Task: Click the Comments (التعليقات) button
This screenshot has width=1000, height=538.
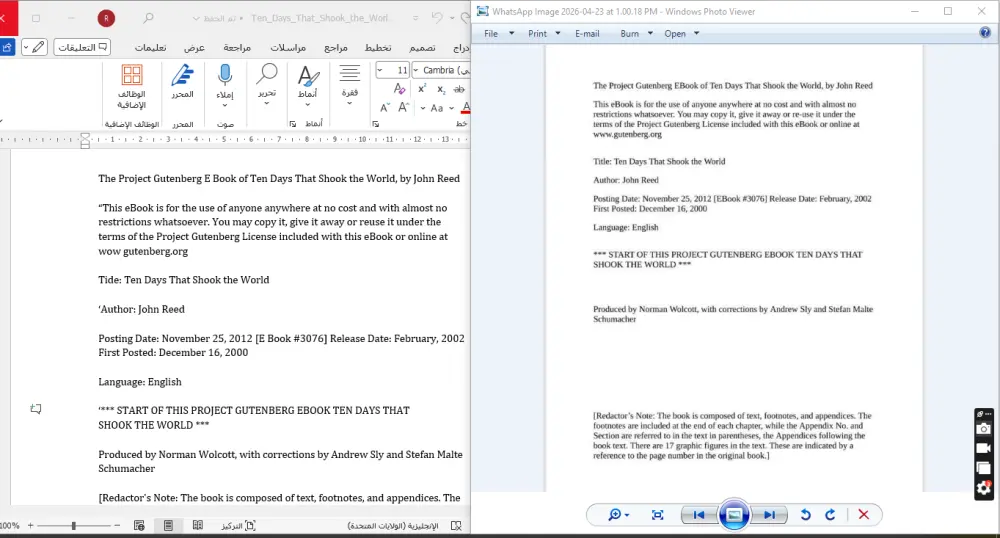Action: coord(82,47)
